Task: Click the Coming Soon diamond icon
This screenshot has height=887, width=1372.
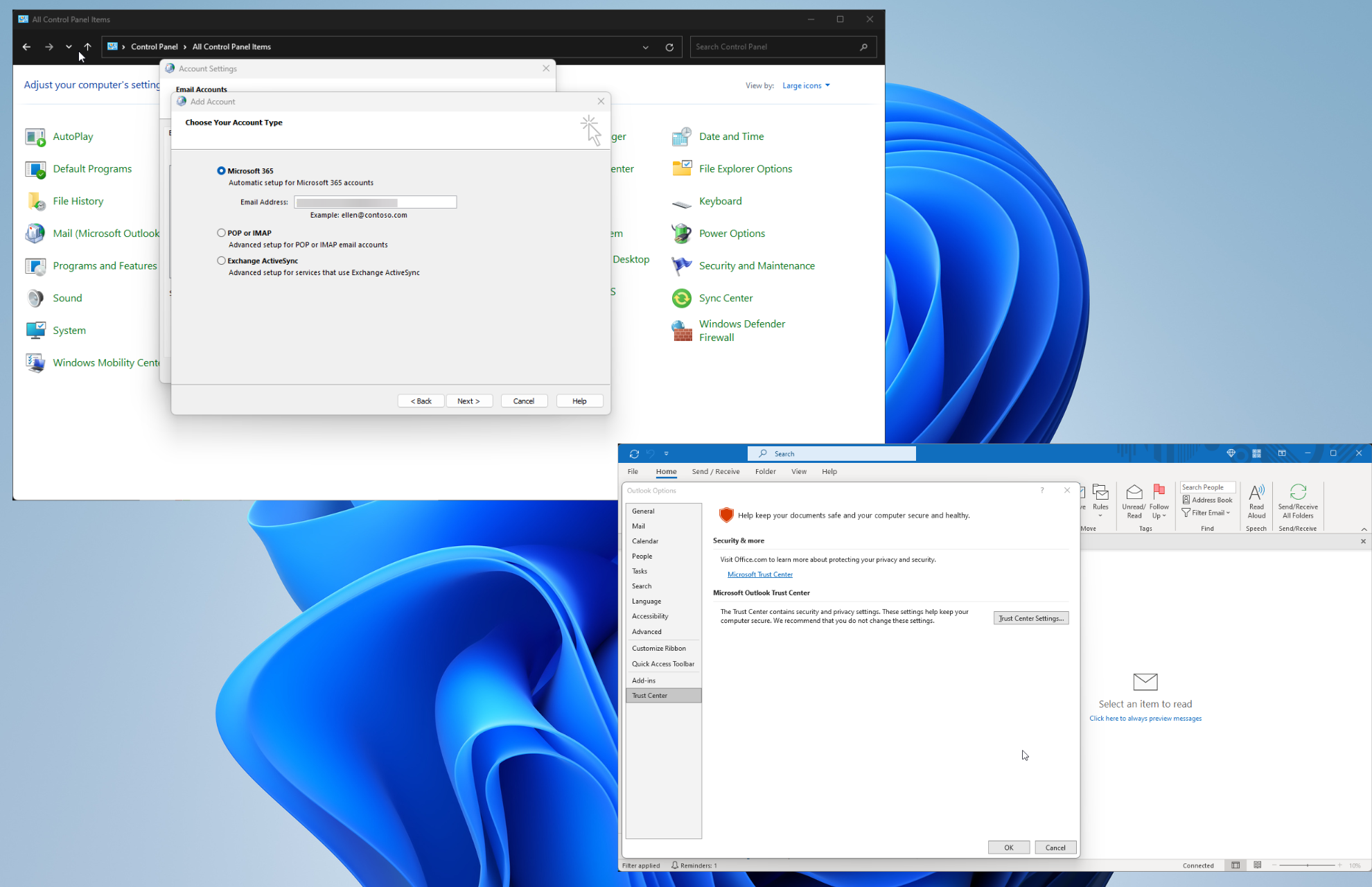Action: point(1231,453)
